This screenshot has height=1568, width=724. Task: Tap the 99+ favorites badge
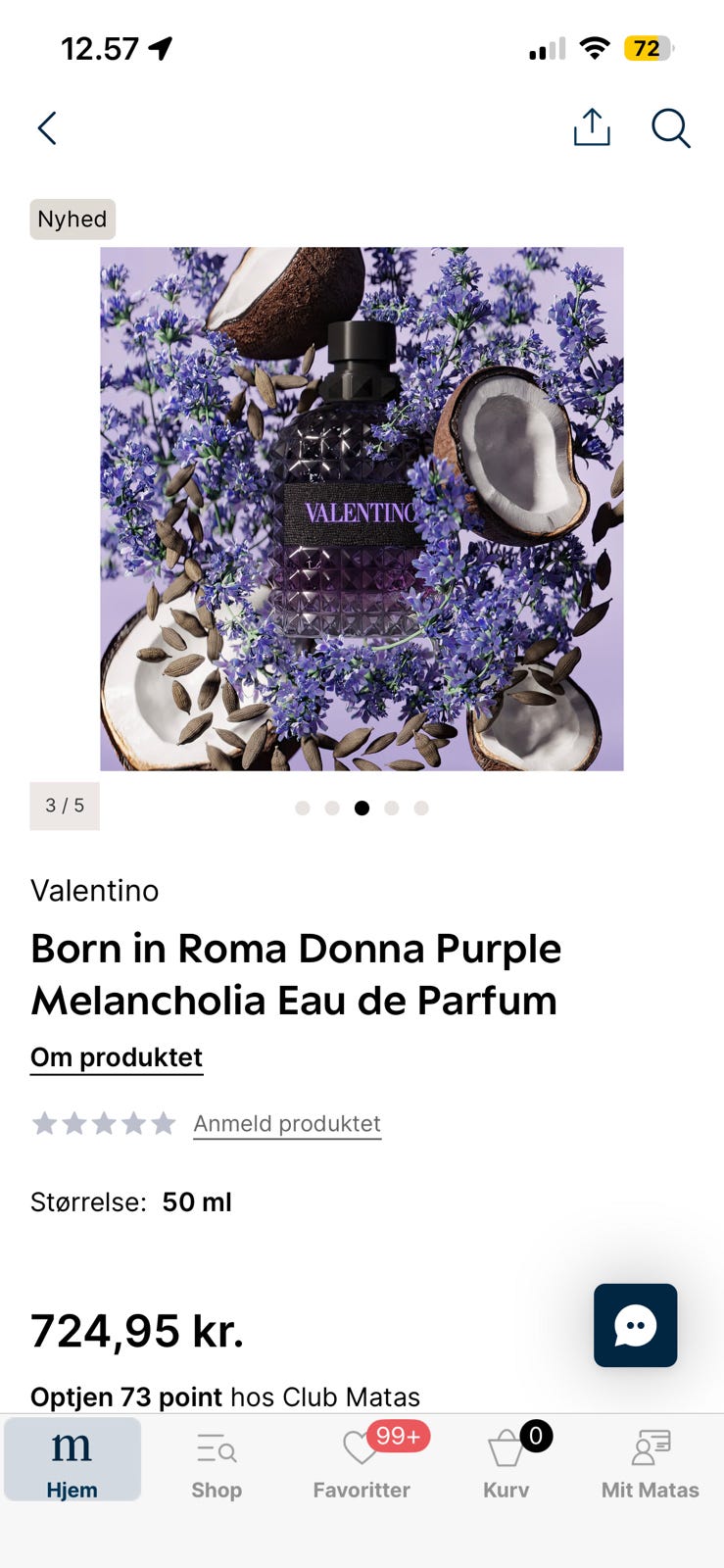398,1436
